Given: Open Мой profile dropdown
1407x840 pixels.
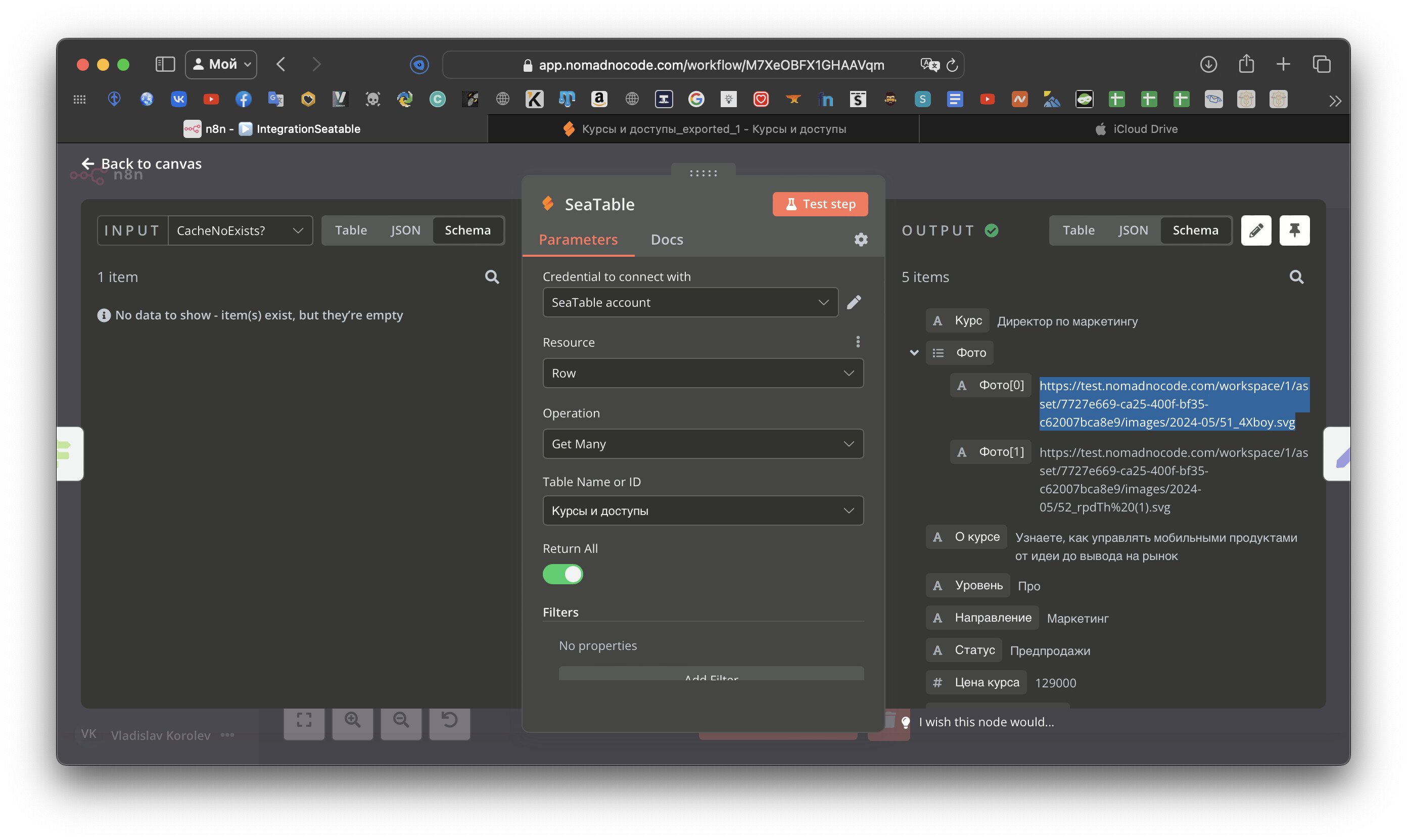Looking at the screenshot, I should pos(221,65).
